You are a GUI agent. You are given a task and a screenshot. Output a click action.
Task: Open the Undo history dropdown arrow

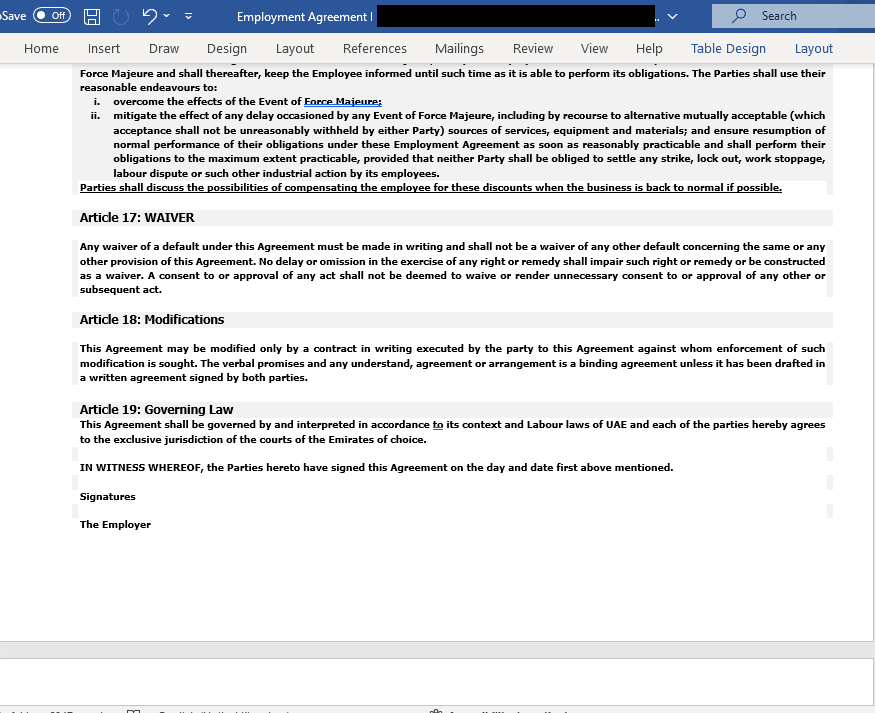[x=166, y=16]
